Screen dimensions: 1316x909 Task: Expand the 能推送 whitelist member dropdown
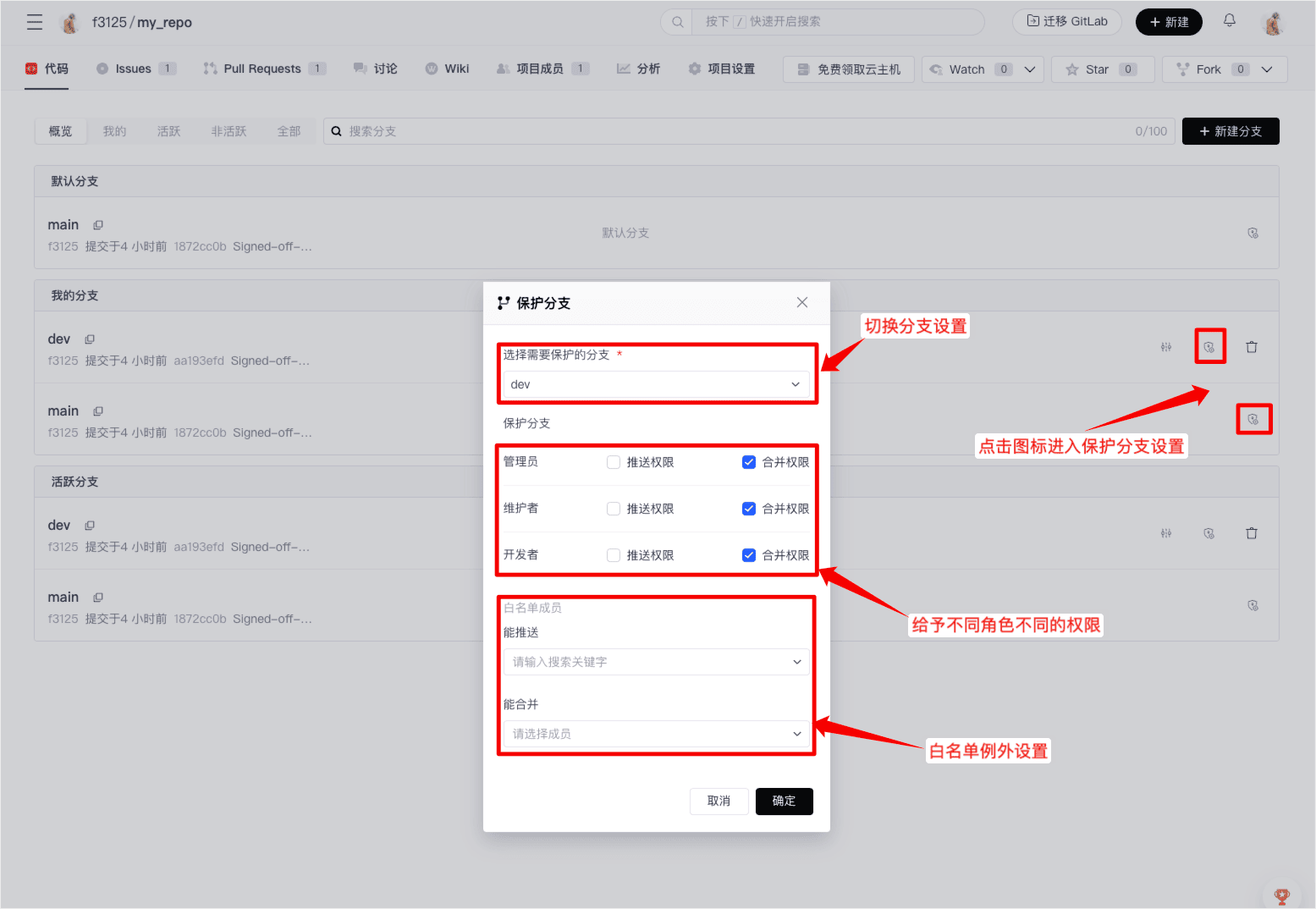(x=656, y=662)
